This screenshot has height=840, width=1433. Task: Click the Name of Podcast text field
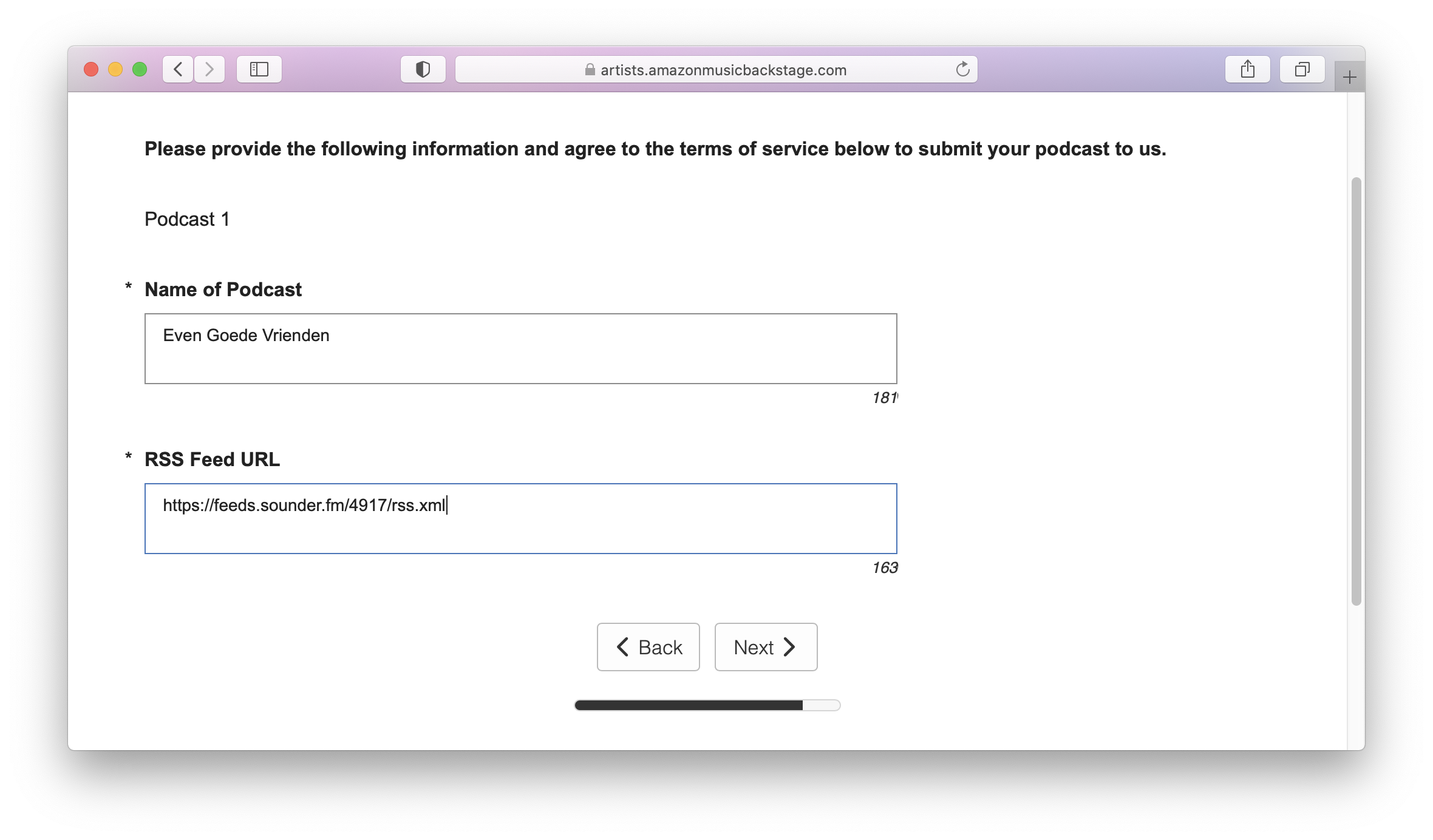tap(521, 348)
